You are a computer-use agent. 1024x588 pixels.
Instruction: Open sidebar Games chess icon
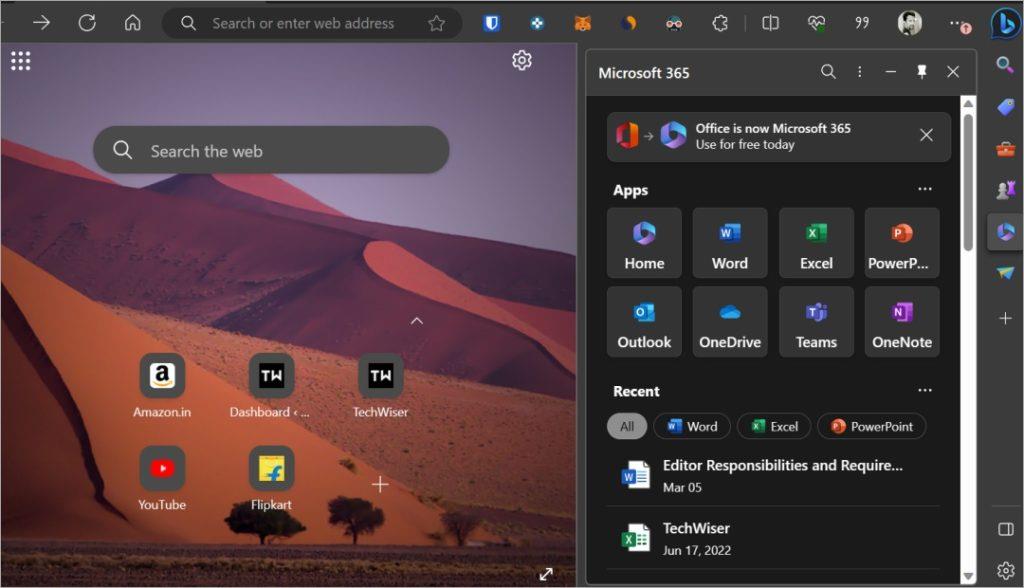pos(1005,190)
